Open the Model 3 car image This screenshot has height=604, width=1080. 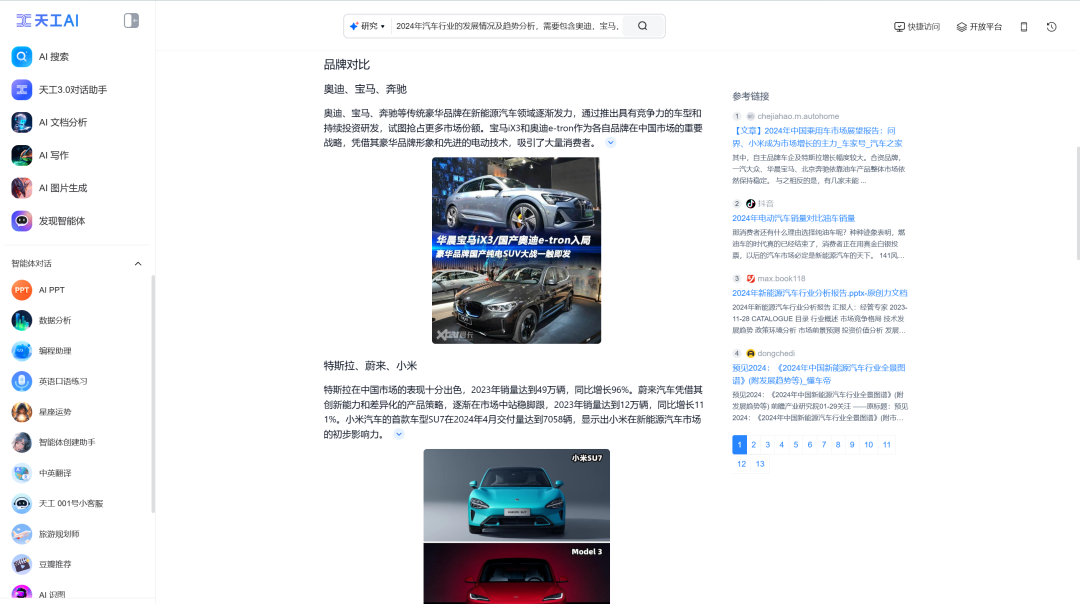coord(517,574)
